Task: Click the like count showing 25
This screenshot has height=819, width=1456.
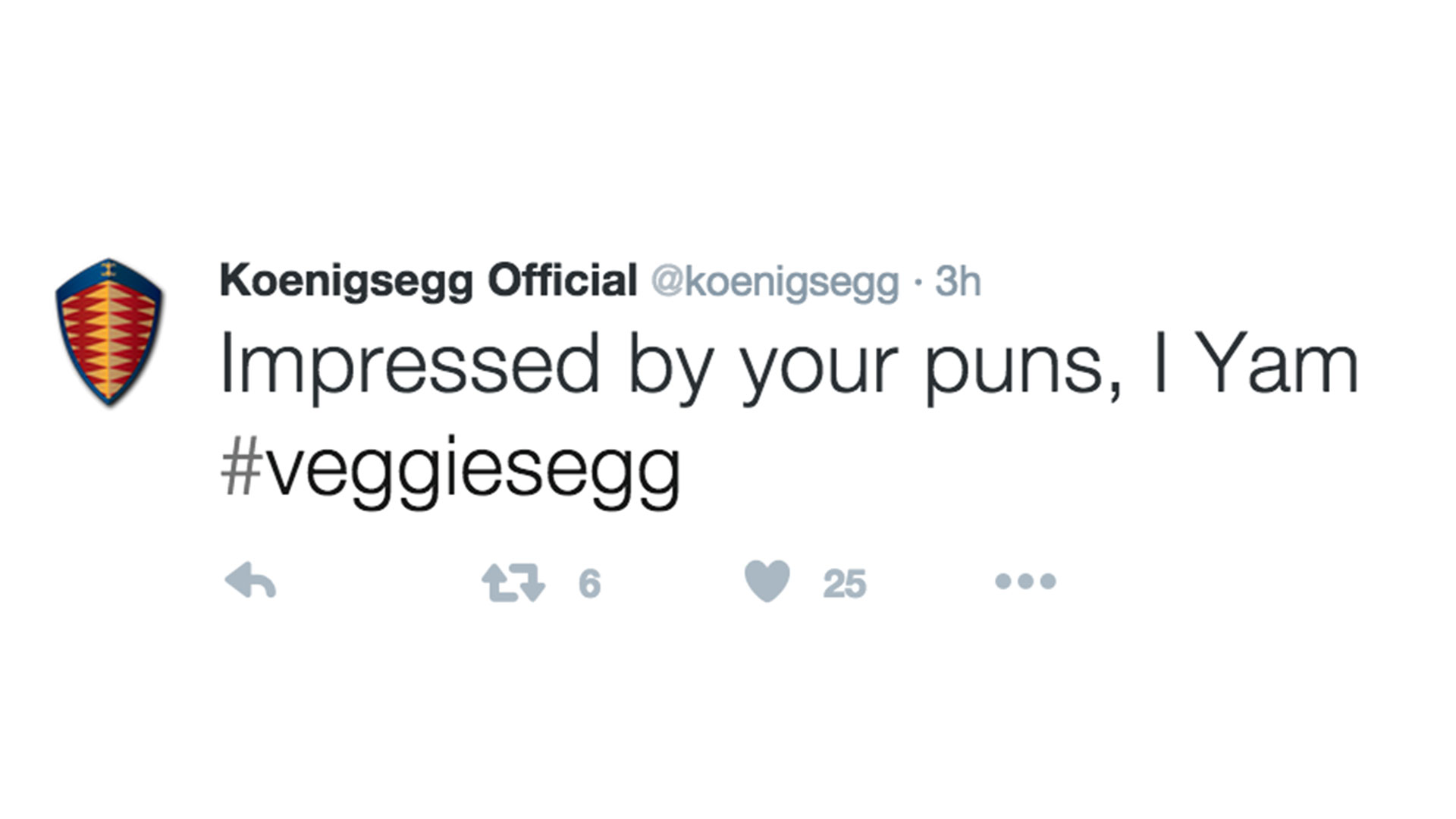Action: (844, 584)
